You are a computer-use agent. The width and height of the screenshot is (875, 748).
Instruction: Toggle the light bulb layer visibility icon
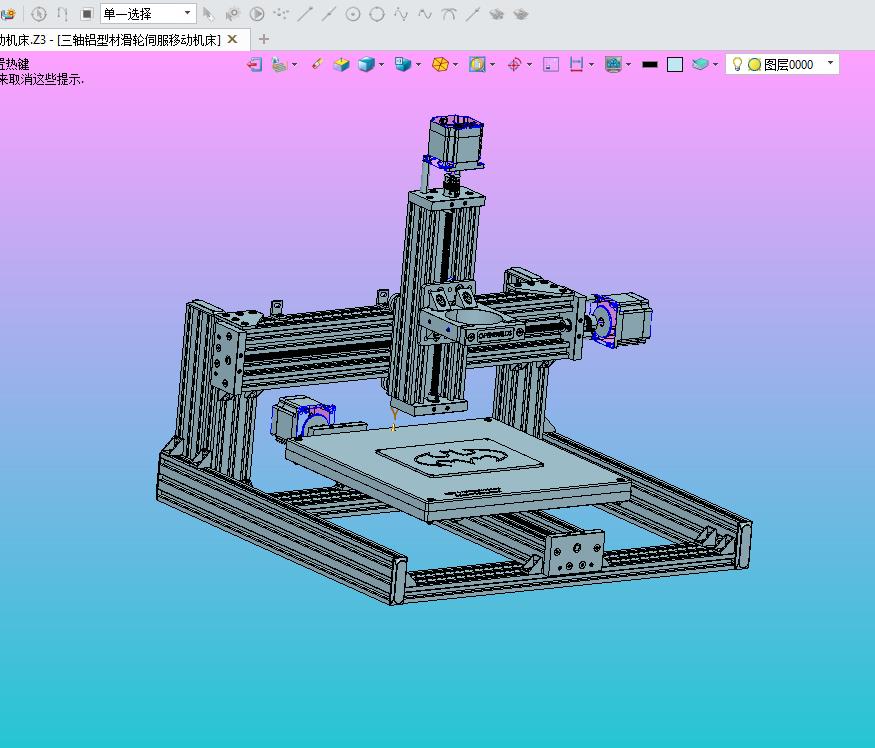[x=737, y=64]
